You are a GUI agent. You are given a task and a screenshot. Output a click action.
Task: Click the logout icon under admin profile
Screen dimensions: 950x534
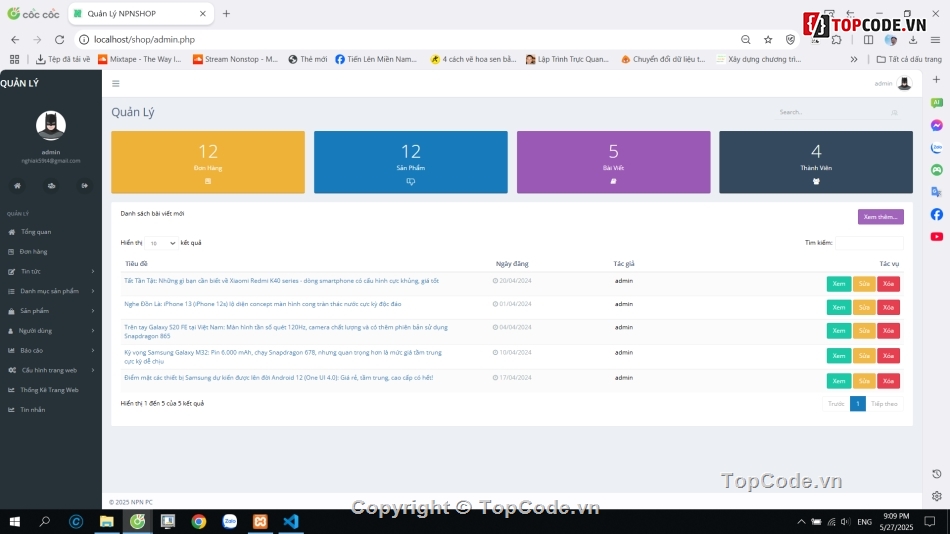pyautogui.click(x=85, y=185)
